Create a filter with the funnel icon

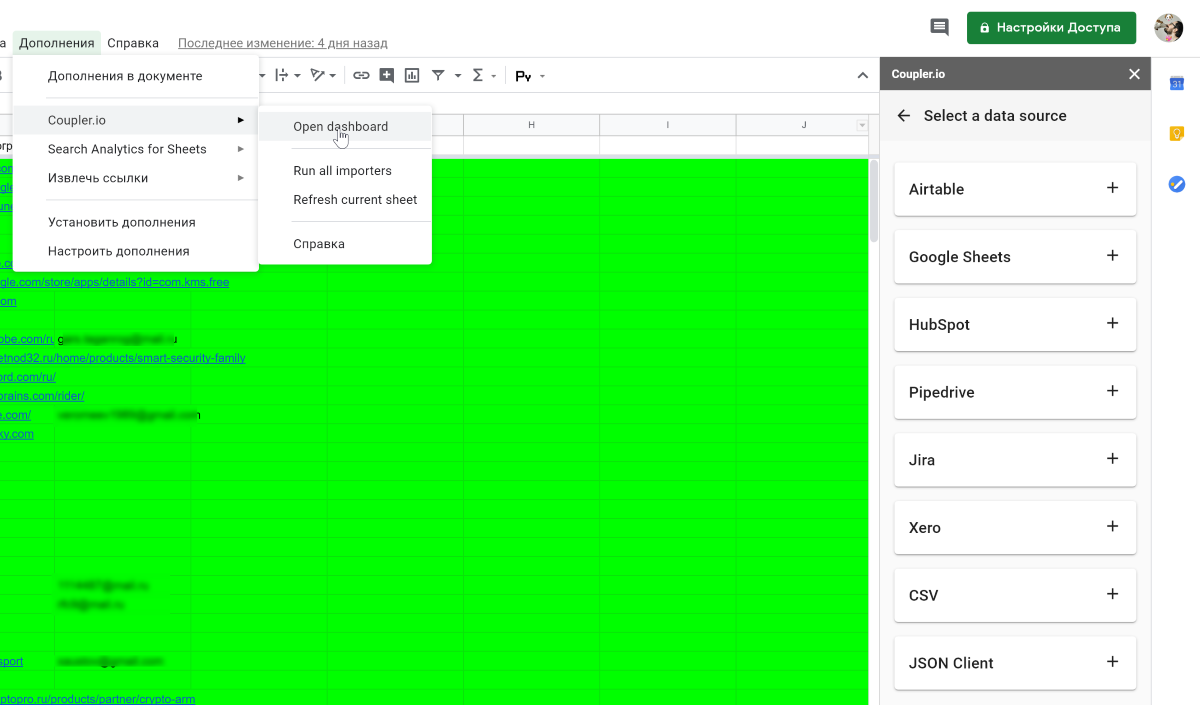[438, 75]
